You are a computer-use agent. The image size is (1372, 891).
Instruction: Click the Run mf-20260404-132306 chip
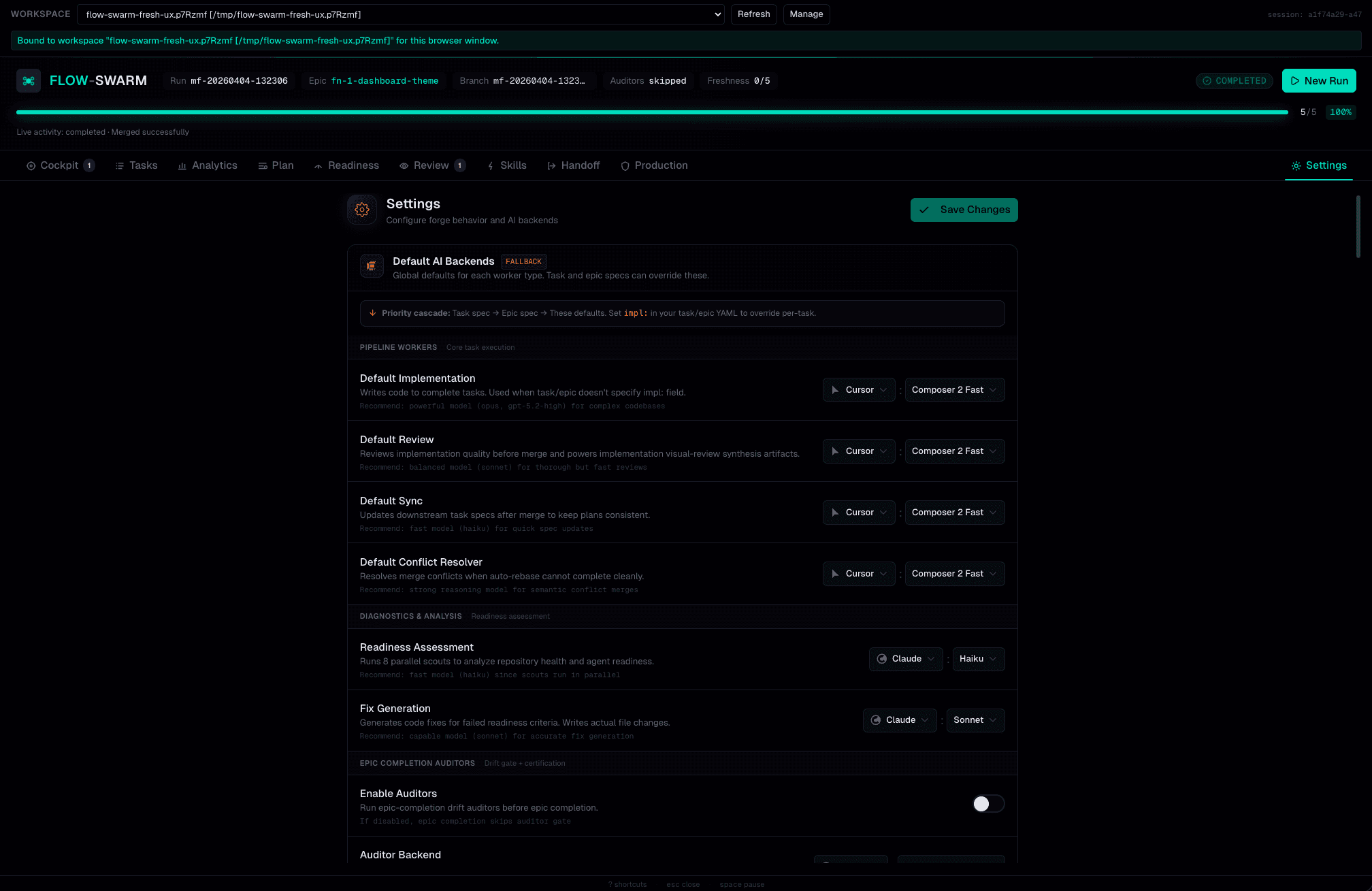229,81
